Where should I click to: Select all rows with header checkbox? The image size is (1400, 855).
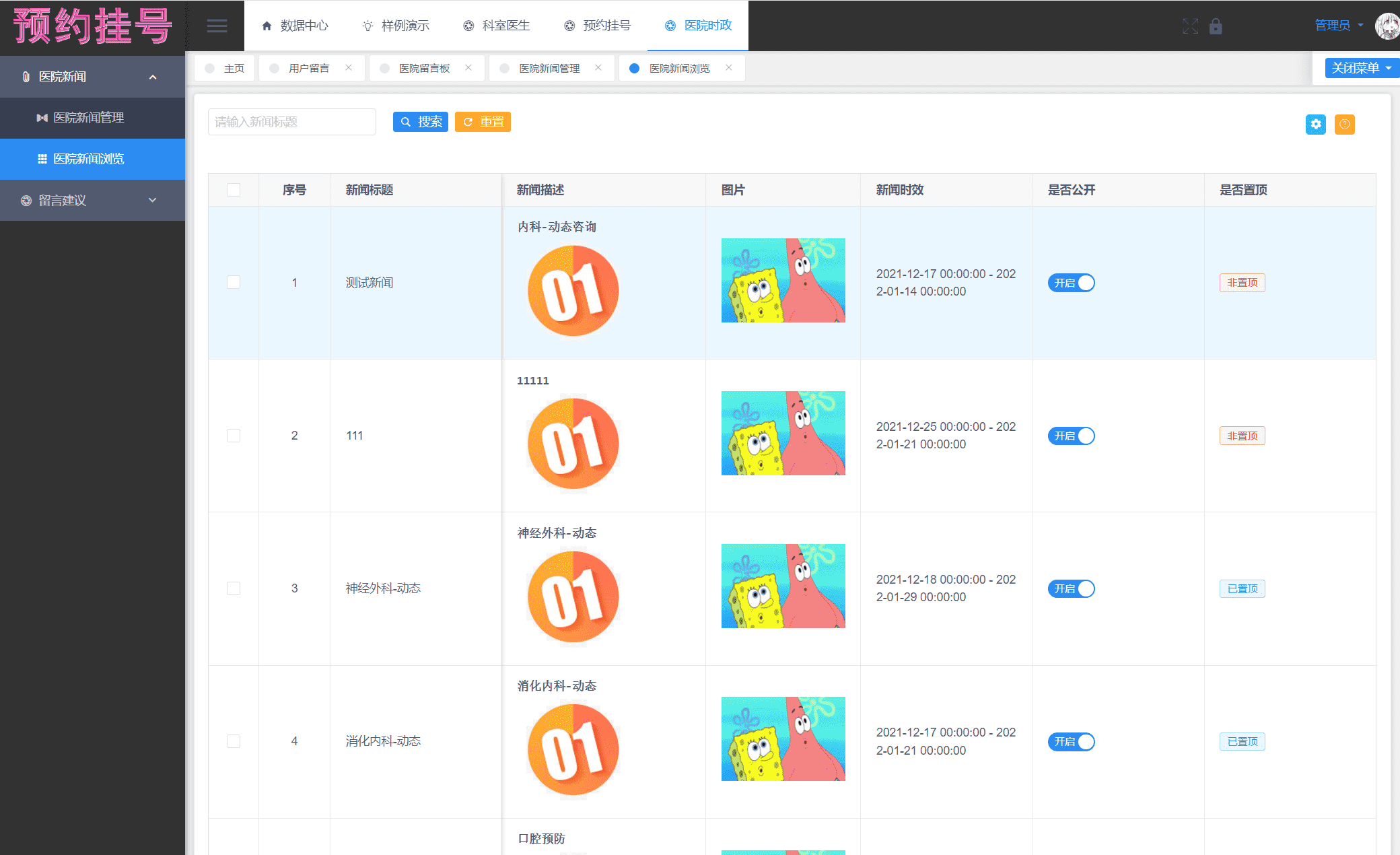tap(234, 190)
